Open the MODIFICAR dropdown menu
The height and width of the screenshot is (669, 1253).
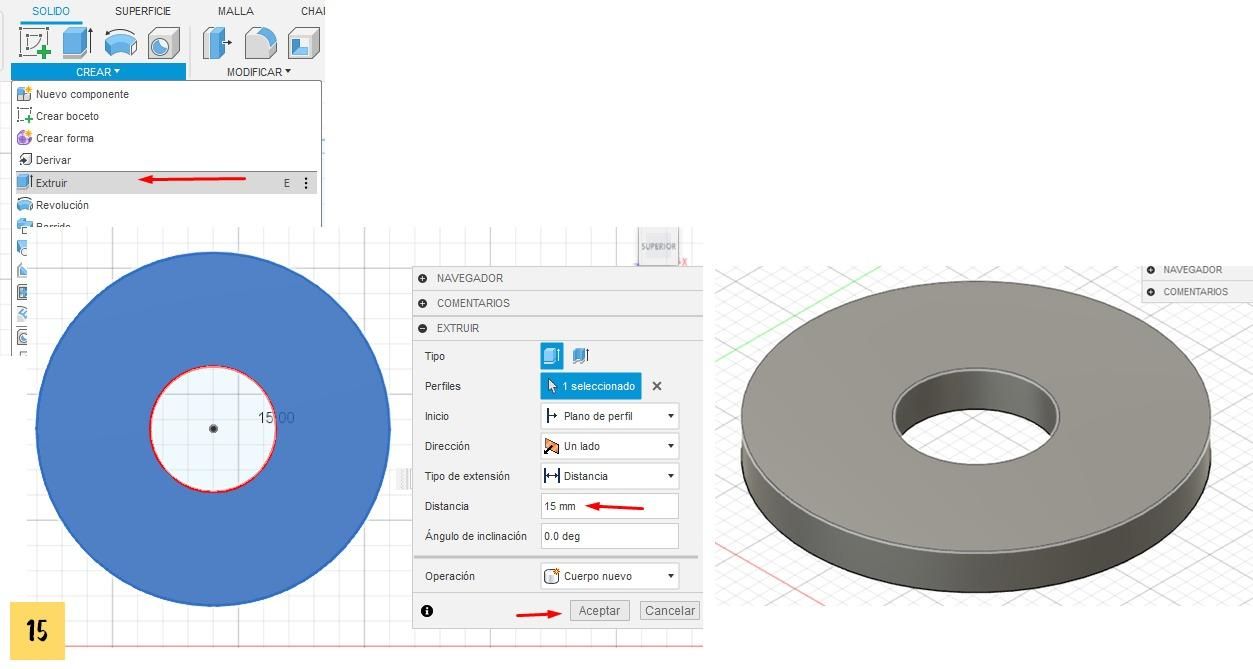(258, 72)
